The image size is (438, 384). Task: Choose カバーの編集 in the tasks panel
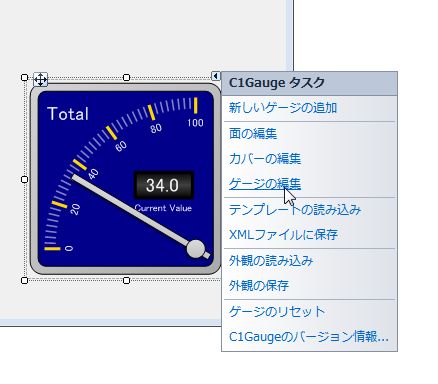coord(265,159)
